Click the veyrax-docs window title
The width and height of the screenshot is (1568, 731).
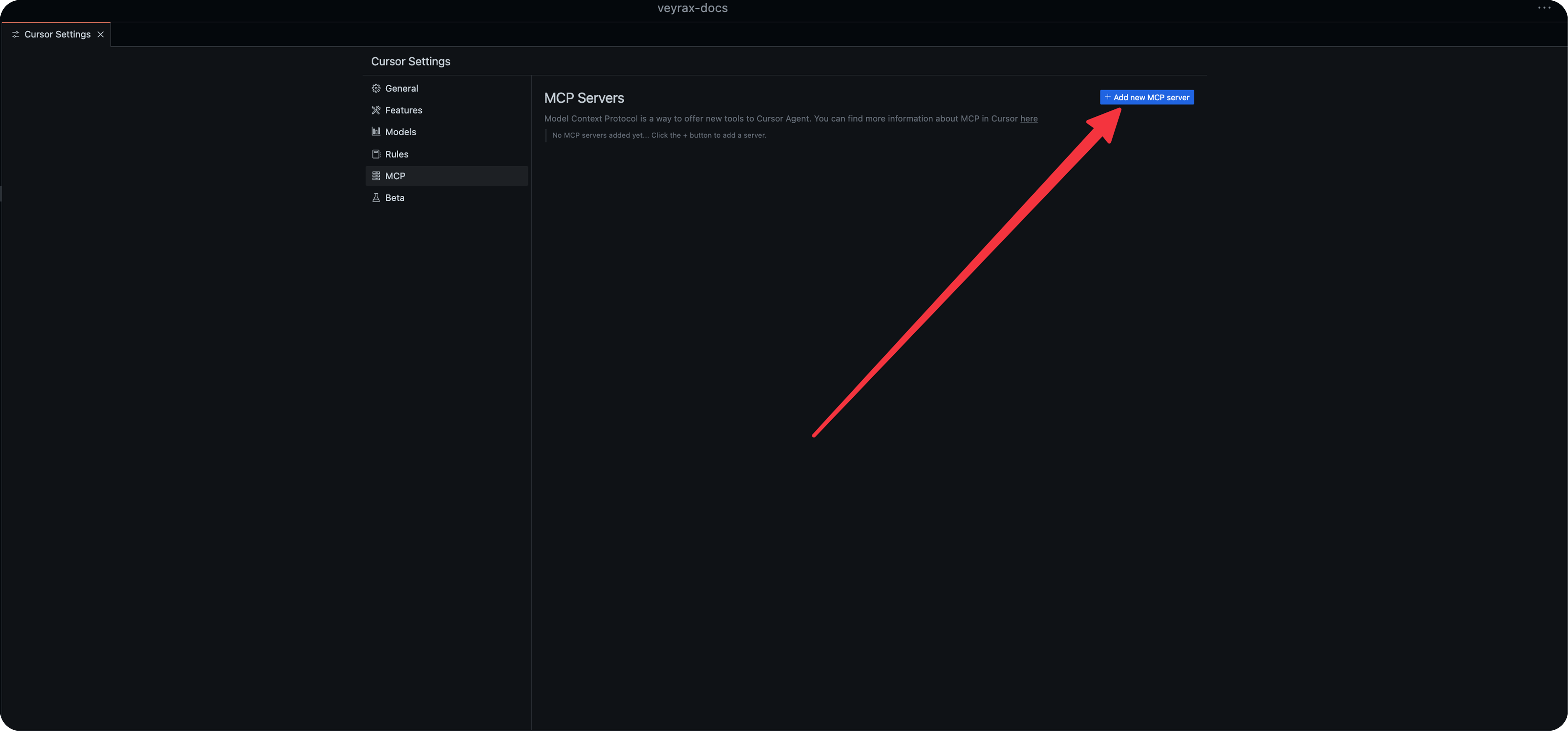tap(692, 8)
